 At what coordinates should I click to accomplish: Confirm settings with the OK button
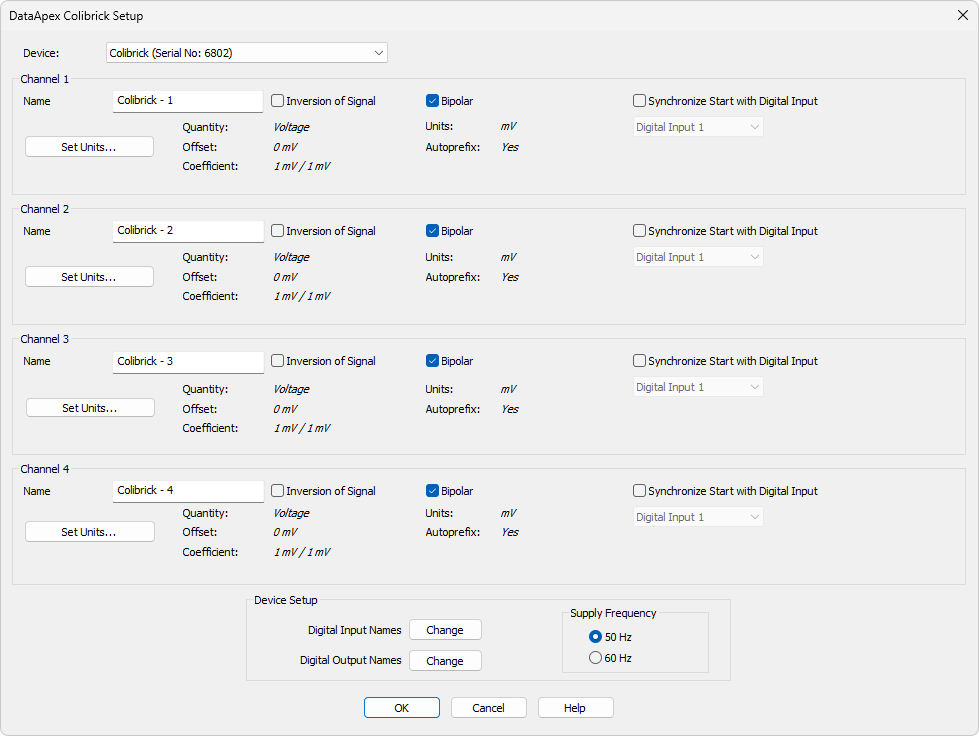click(x=401, y=708)
